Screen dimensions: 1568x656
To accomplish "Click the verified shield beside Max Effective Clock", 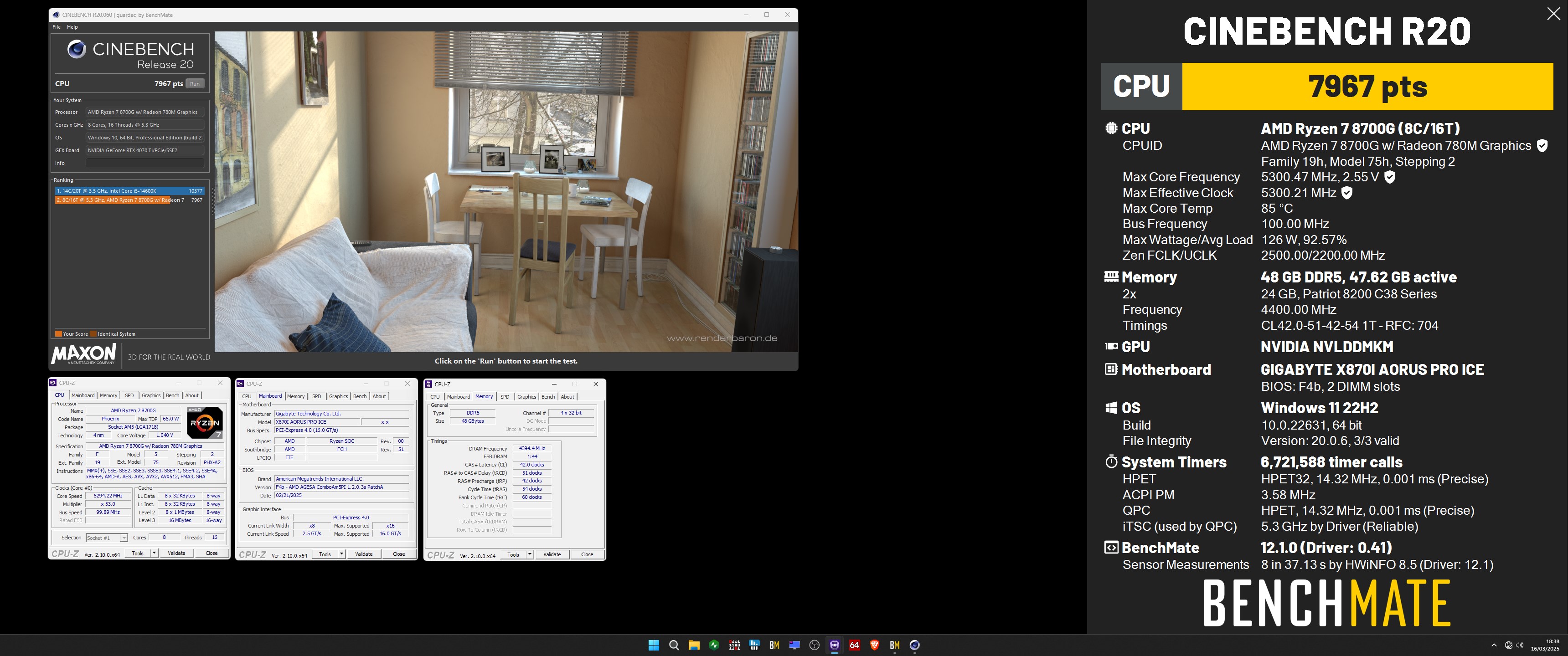I will coord(1347,193).
